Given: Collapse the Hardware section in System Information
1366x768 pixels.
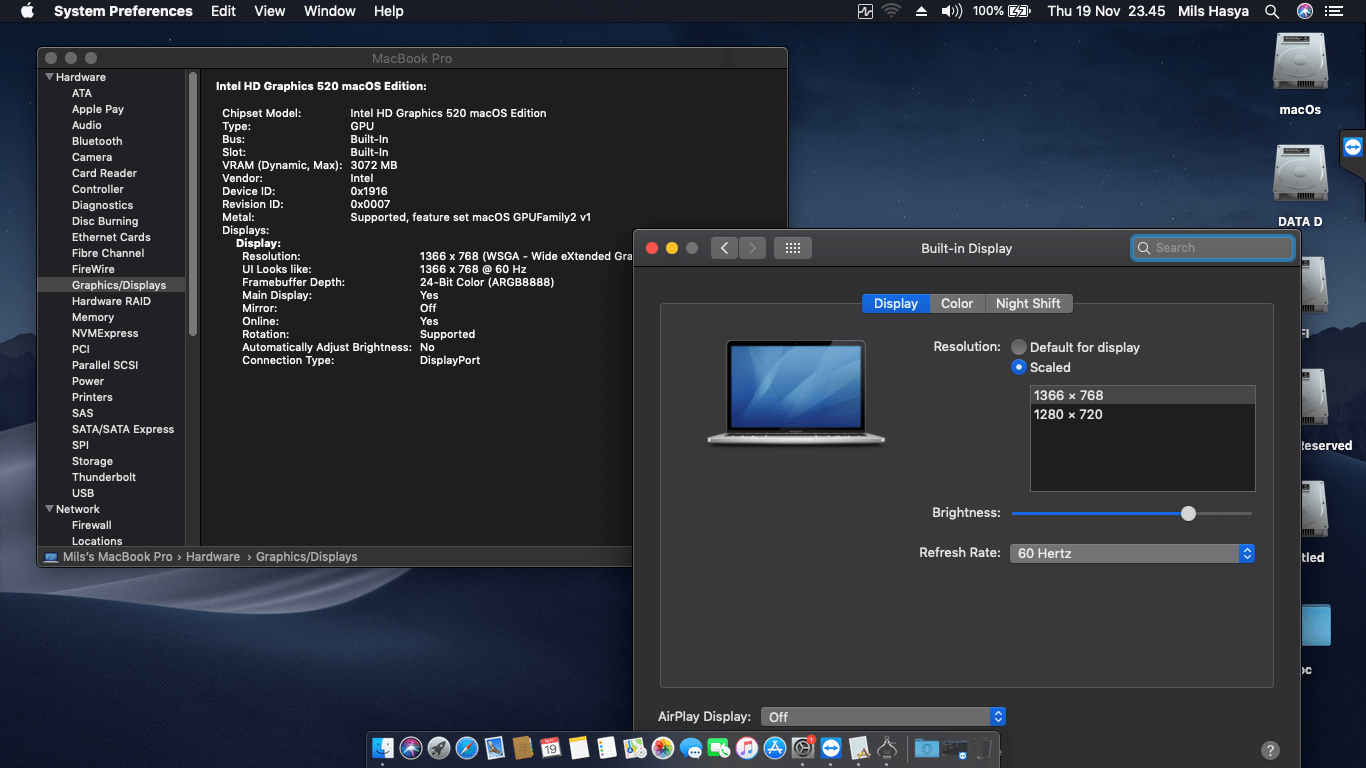Looking at the screenshot, I should (x=49, y=76).
